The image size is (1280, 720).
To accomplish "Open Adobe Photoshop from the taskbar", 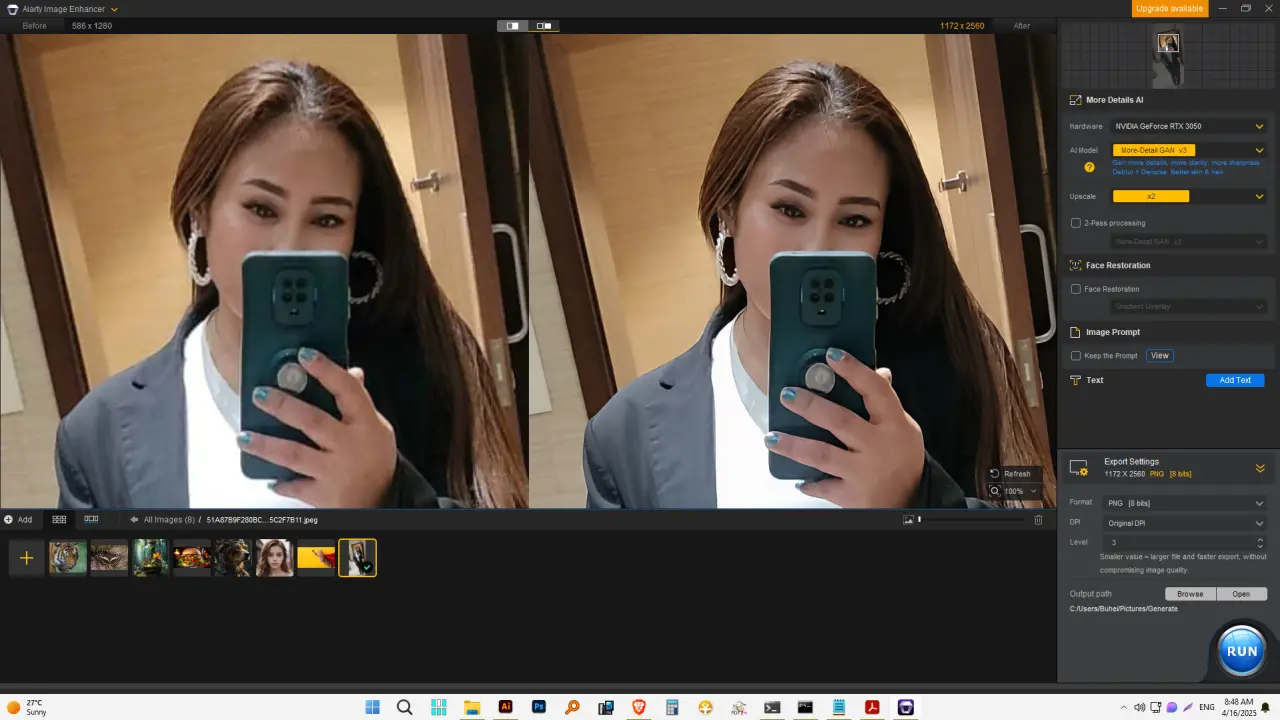I will point(539,707).
